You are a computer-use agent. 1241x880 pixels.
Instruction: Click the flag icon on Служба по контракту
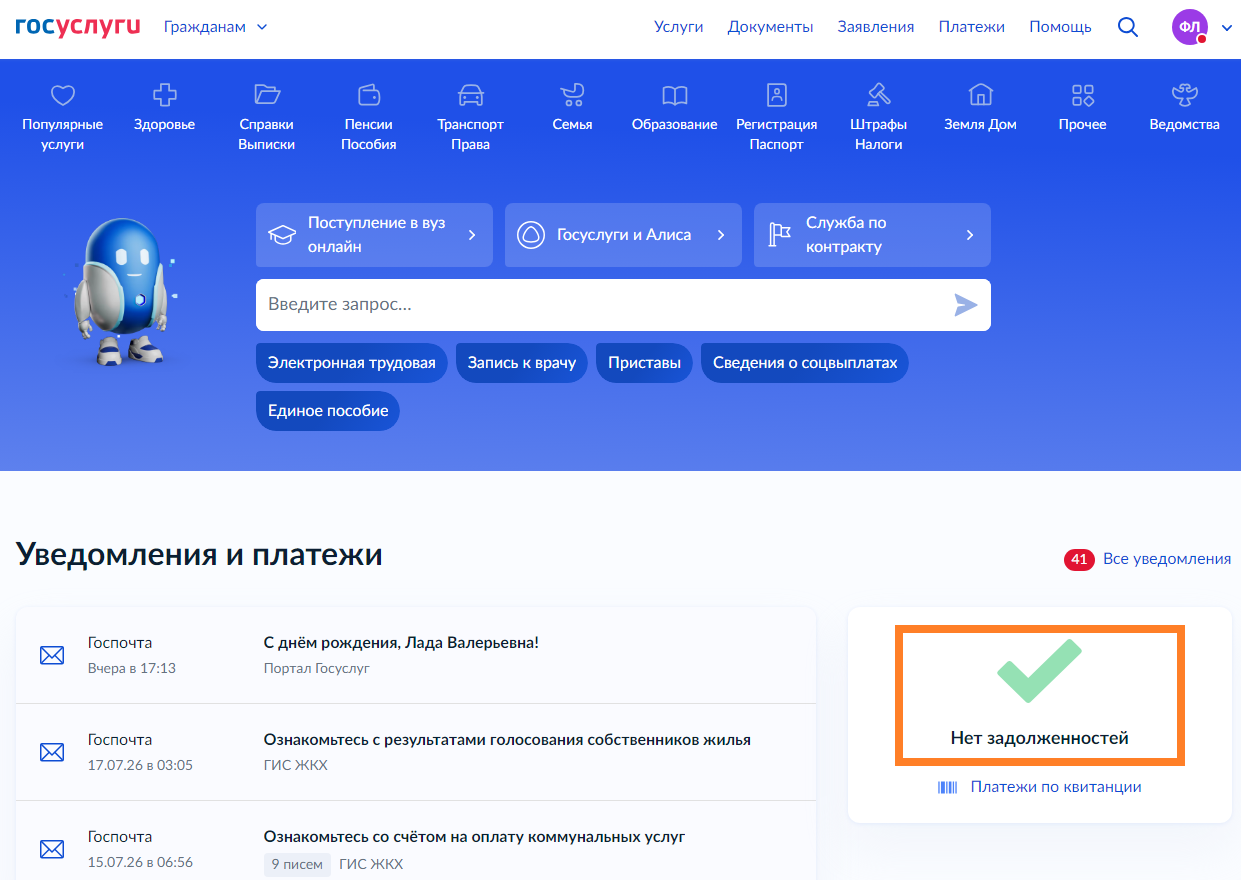pyautogui.click(x=779, y=235)
